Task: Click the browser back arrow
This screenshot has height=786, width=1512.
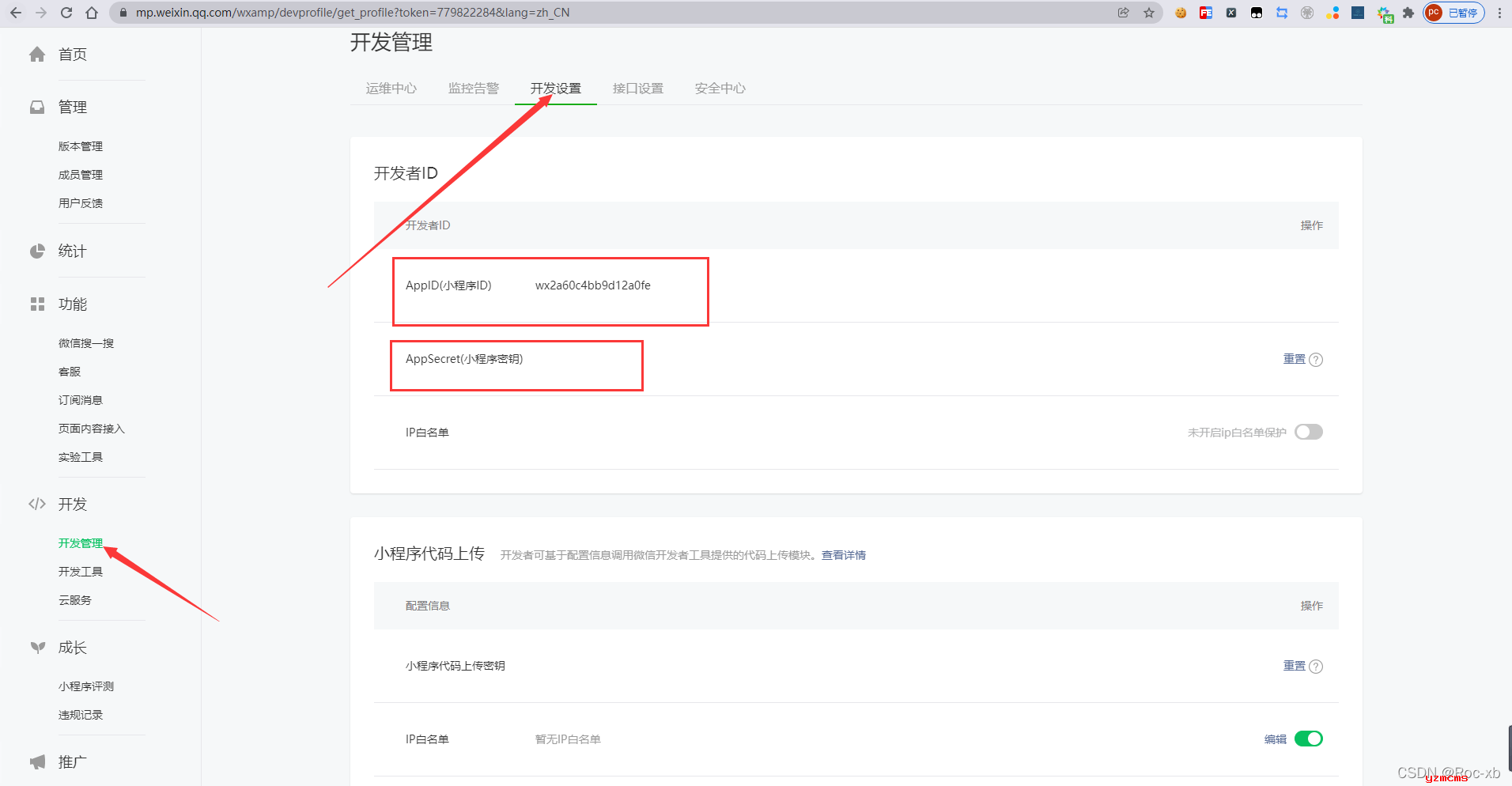Action: [16, 13]
